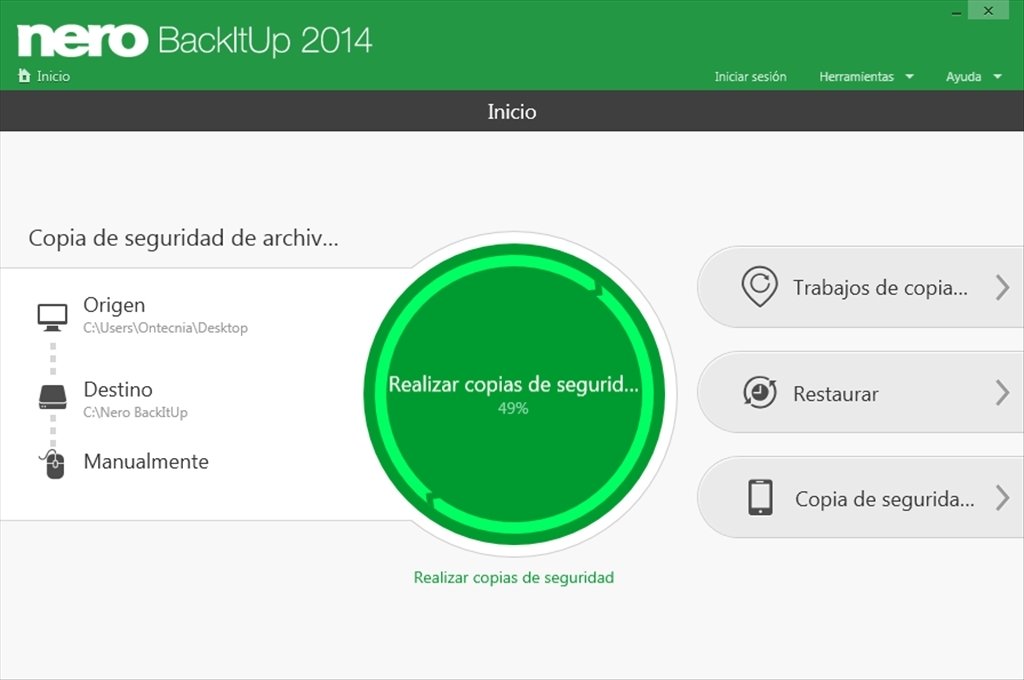
Task: Click the C:\Nero BackItUp destination path
Action: 135,412
